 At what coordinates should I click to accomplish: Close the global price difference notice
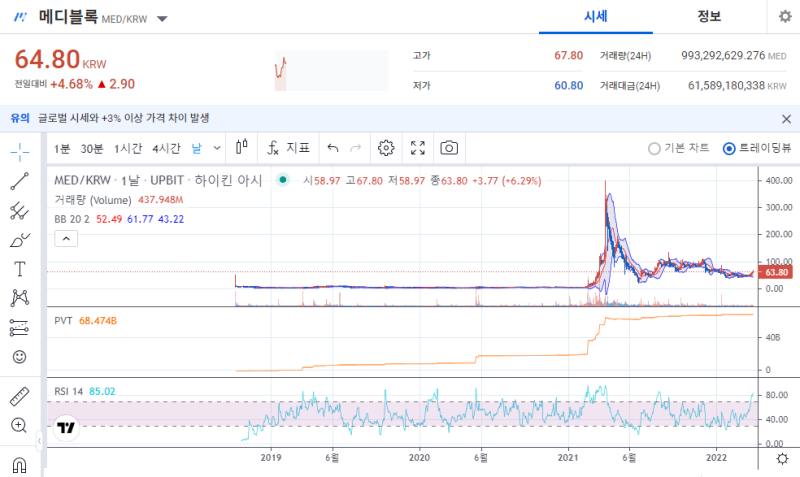[x=786, y=119]
